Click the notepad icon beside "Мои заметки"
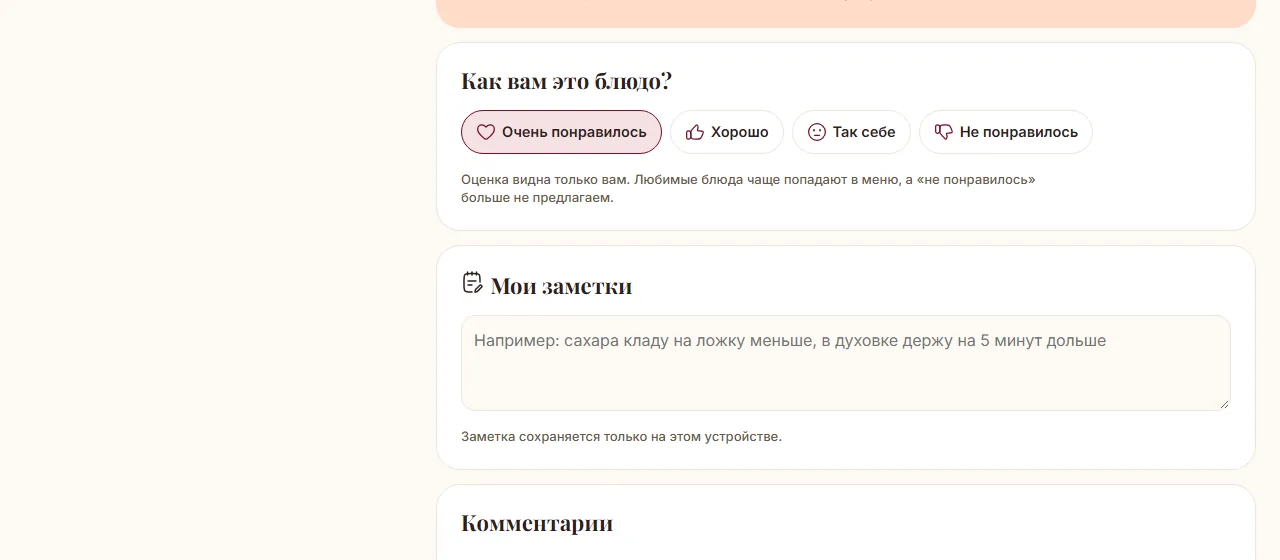The width and height of the screenshot is (1280, 560). pyautogui.click(x=472, y=283)
